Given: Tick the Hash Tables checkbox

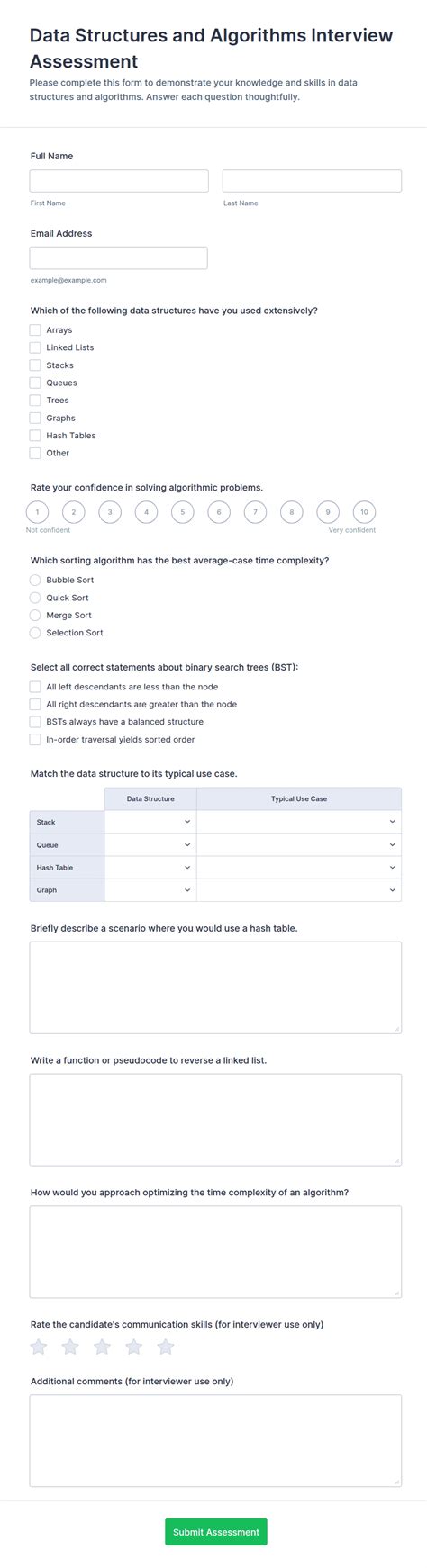Looking at the screenshot, I should click(35, 436).
